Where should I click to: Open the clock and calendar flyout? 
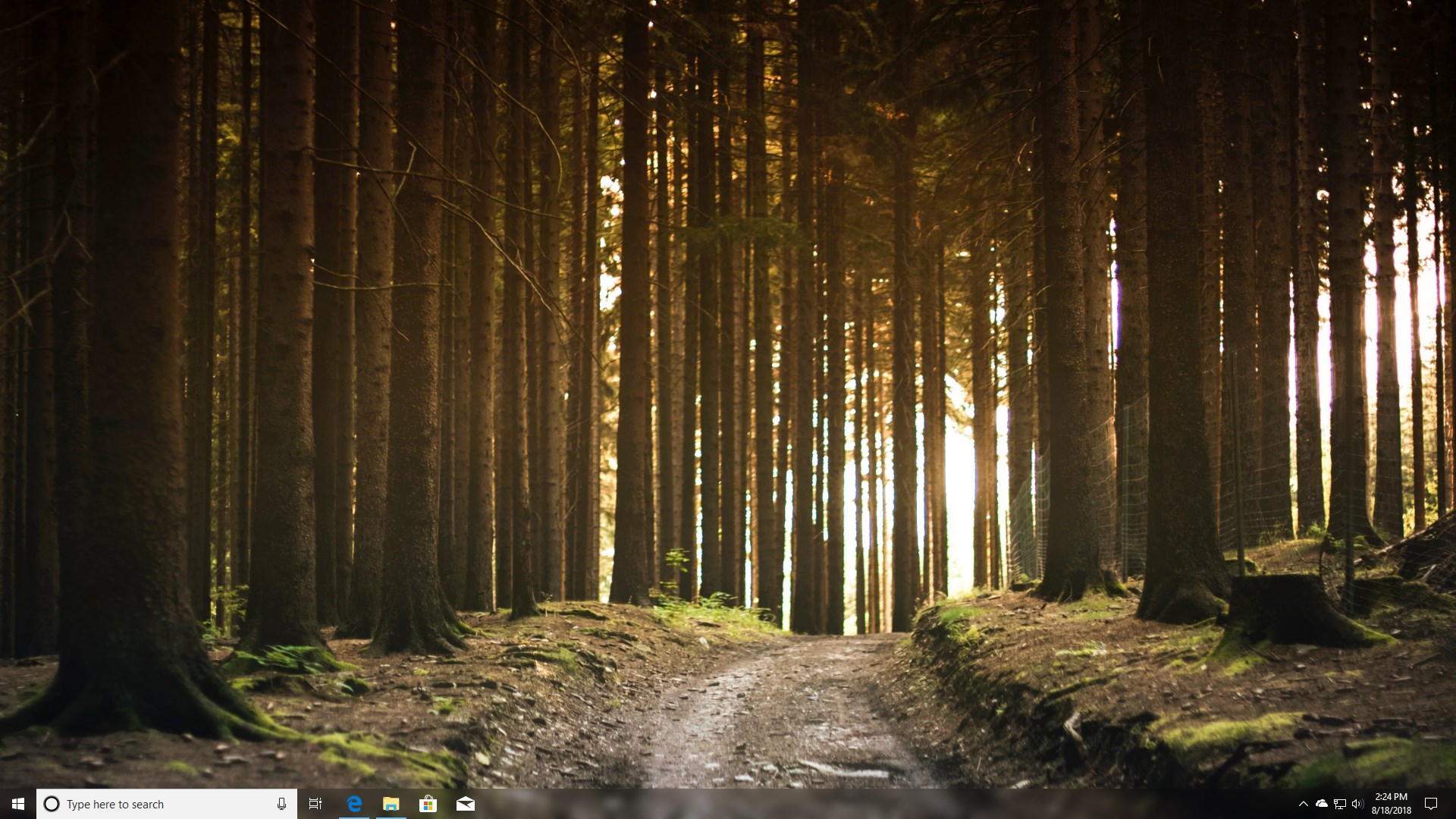pos(1390,804)
